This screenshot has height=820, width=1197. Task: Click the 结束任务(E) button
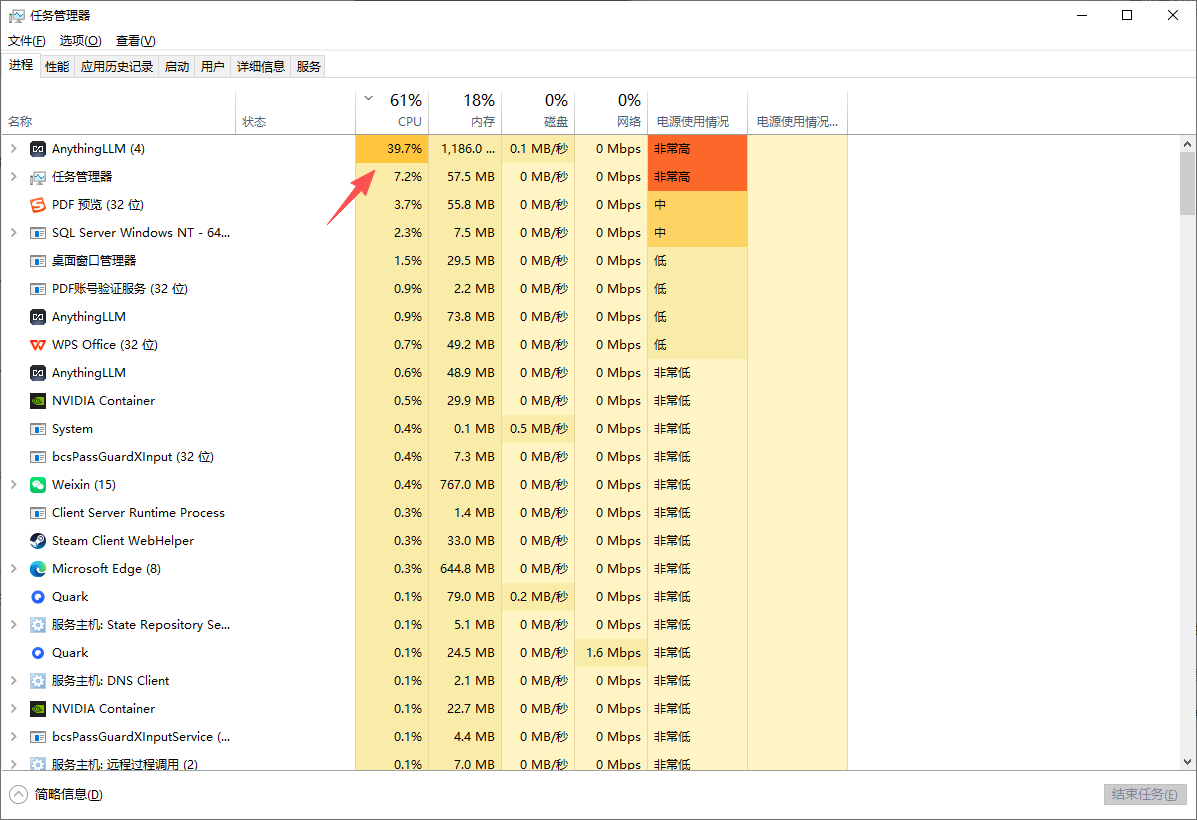point(1145,794)
